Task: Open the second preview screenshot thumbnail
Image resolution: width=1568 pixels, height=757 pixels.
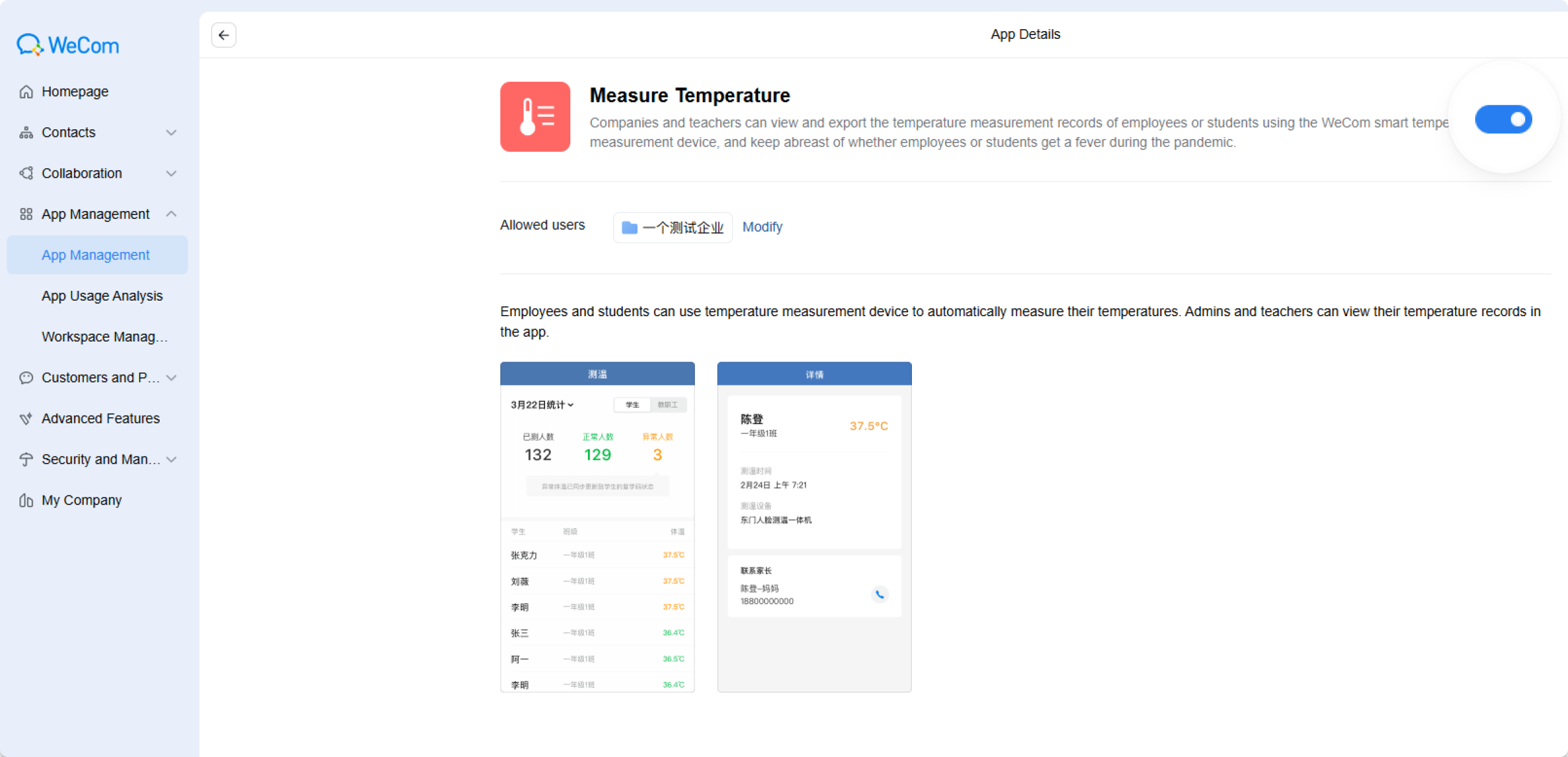Action: [x=815, y=527]
